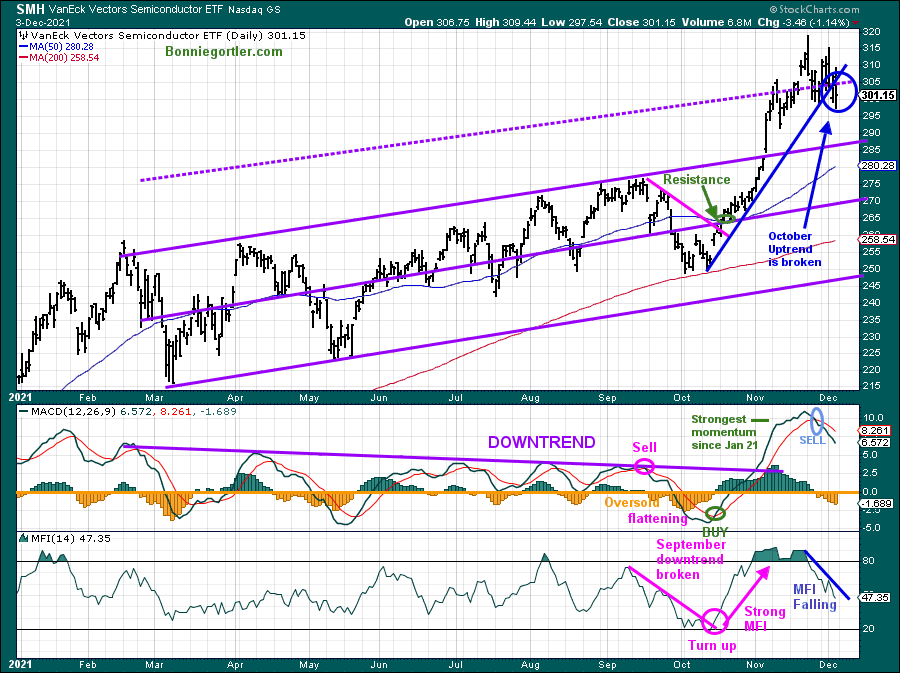
Task: Click the MACD(12,26,9) indicator label
Action: pyautogui.click(x=127, y=411)
